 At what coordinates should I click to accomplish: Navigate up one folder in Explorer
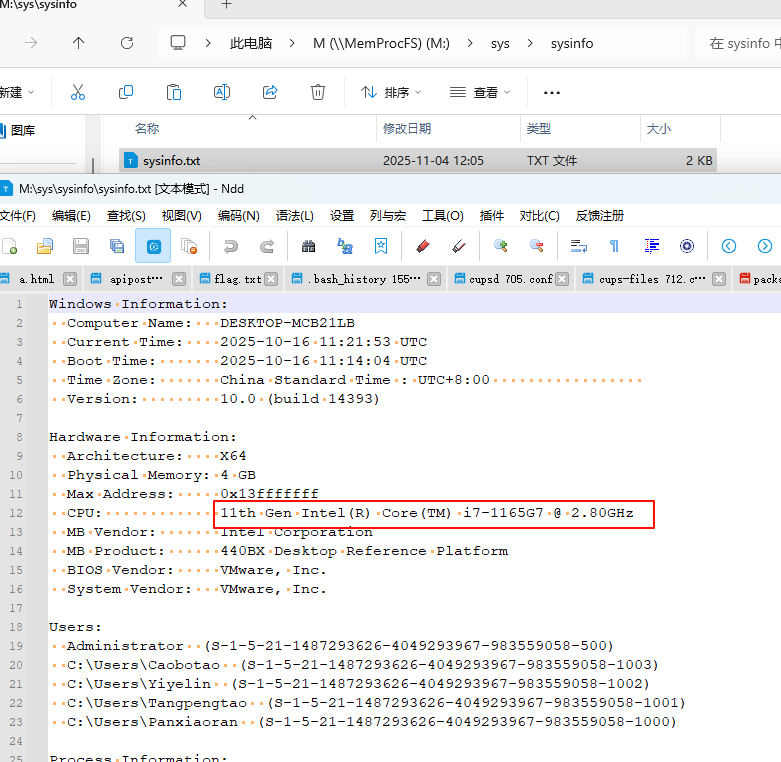79,43
